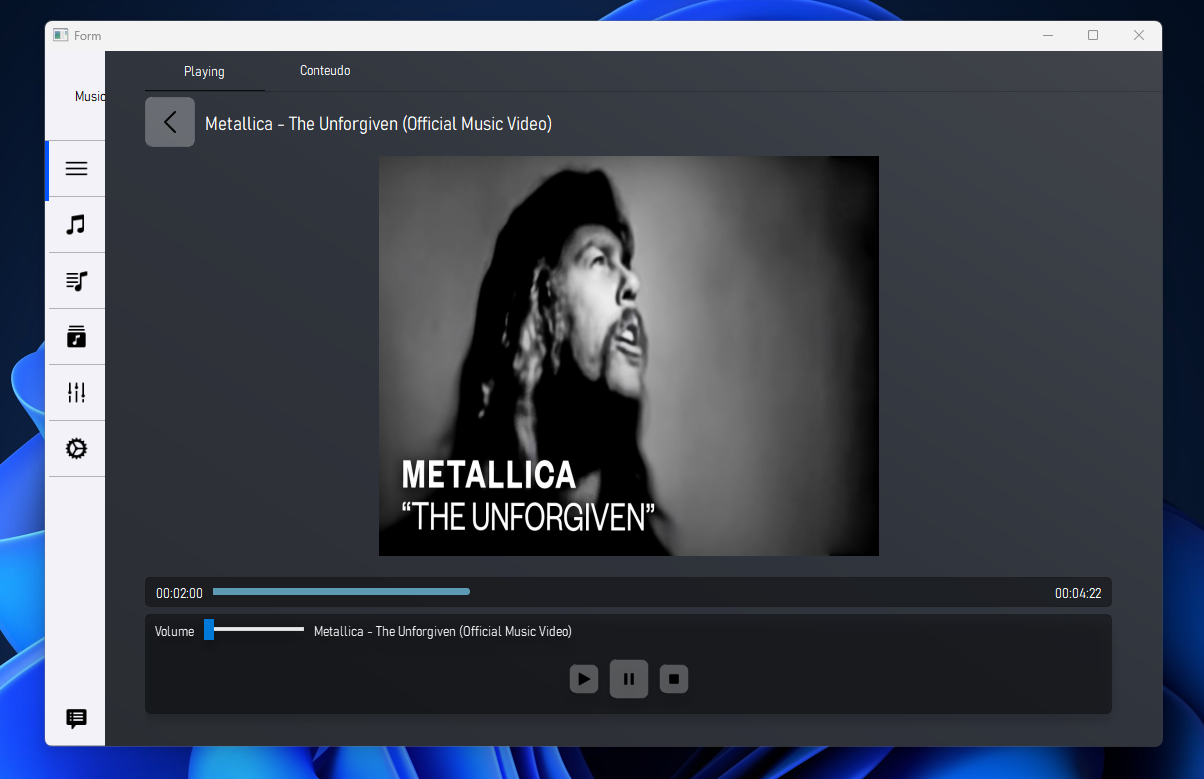Open the settings gear icon
Viewport: 1204px width, 779px height.
(76, 449)
